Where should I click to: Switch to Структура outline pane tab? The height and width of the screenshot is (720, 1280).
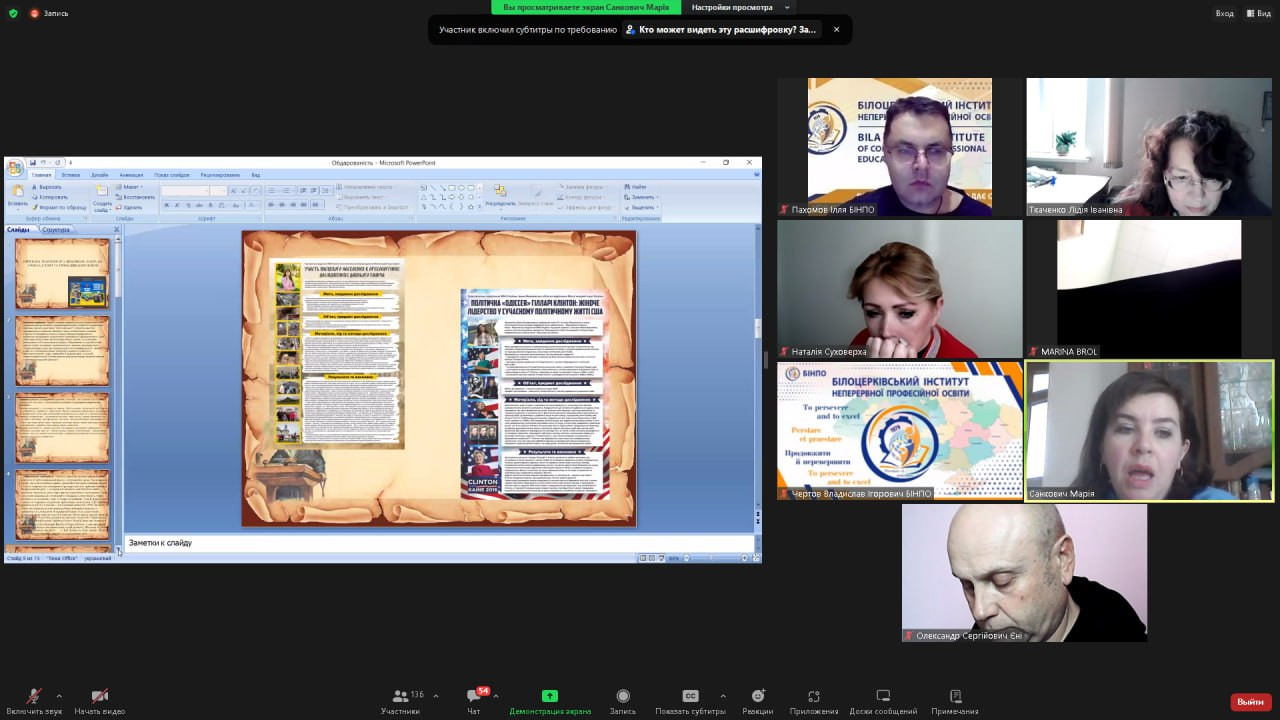pos(56,229)
